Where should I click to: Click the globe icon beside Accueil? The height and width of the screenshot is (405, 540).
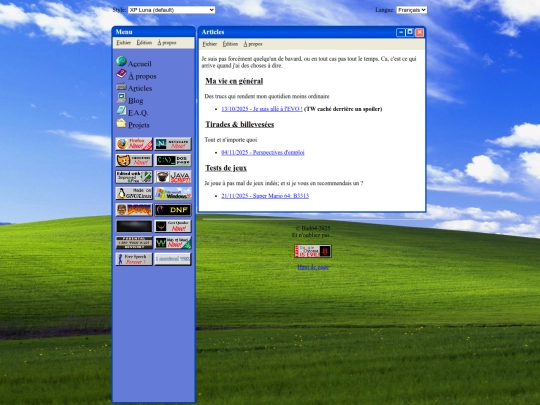(x=121, y=61)
